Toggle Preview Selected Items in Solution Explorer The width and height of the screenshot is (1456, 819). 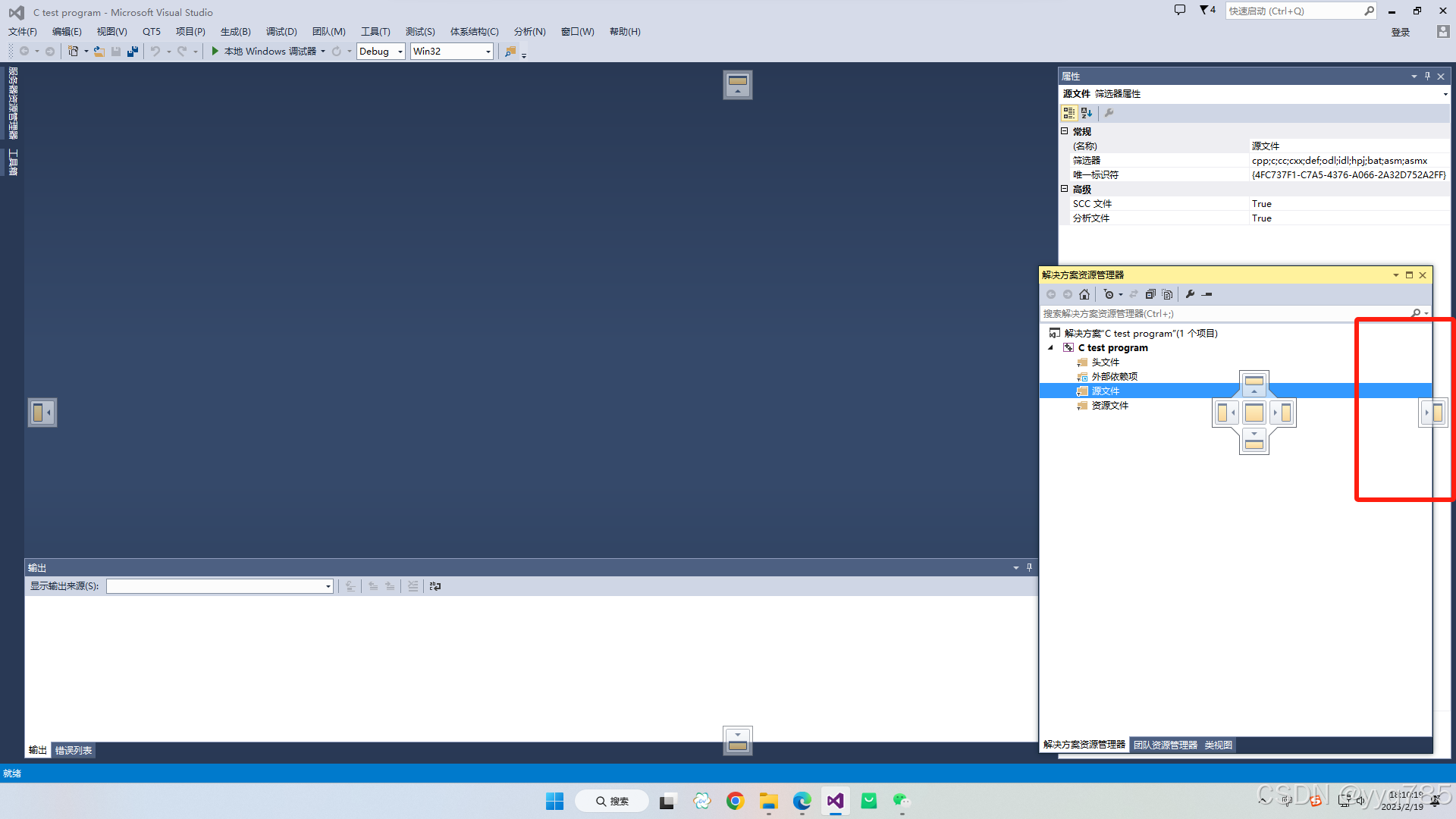tap(1167, 294)
